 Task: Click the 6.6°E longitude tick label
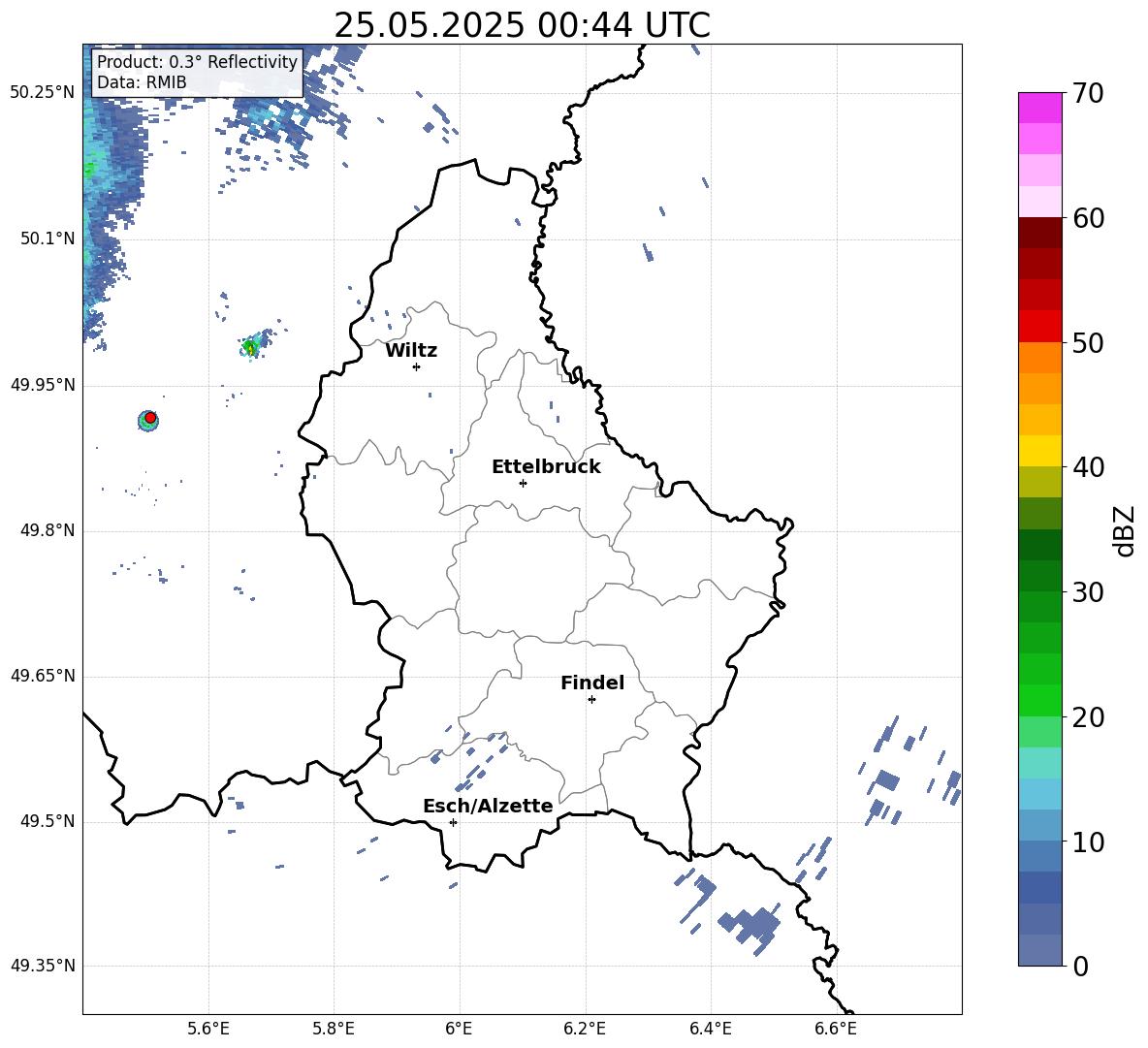pyautogui.click(x=836, y=1030)
